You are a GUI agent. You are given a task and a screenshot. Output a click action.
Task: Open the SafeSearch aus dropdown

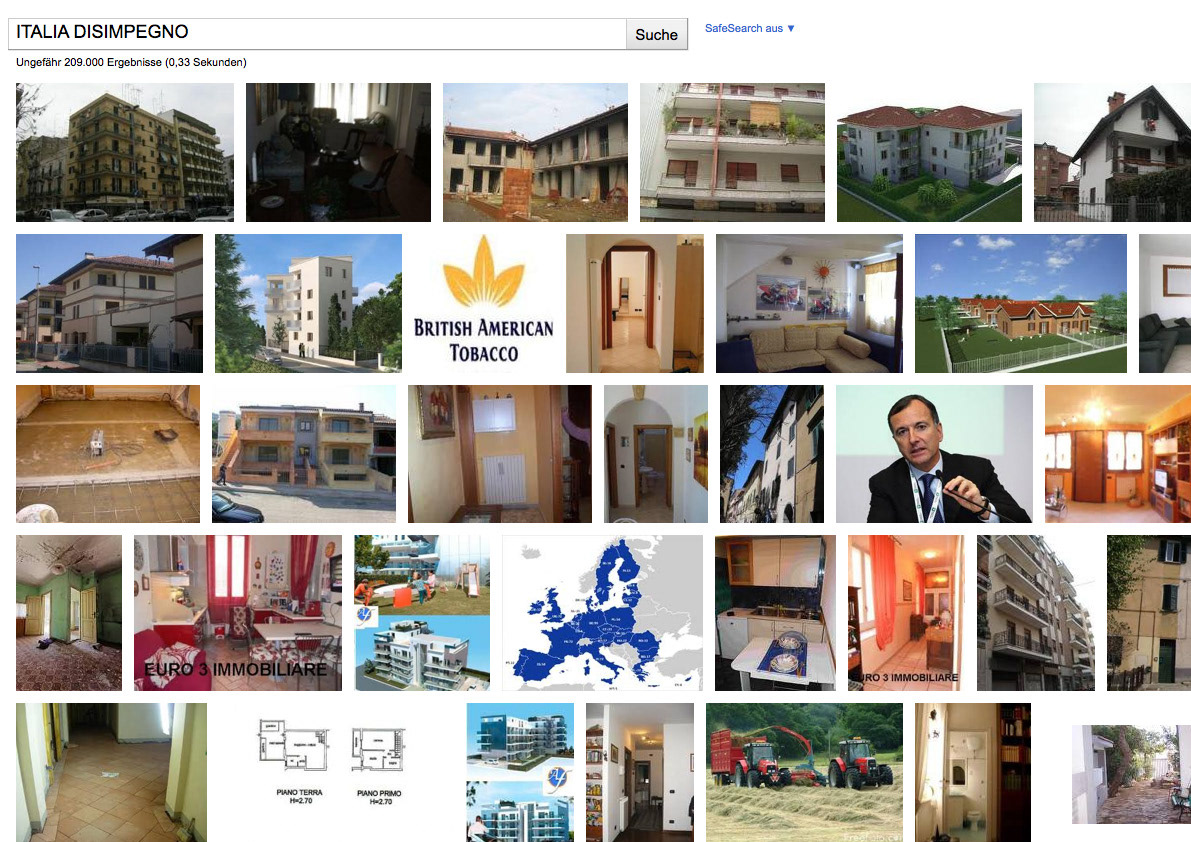tap(749, 28)
